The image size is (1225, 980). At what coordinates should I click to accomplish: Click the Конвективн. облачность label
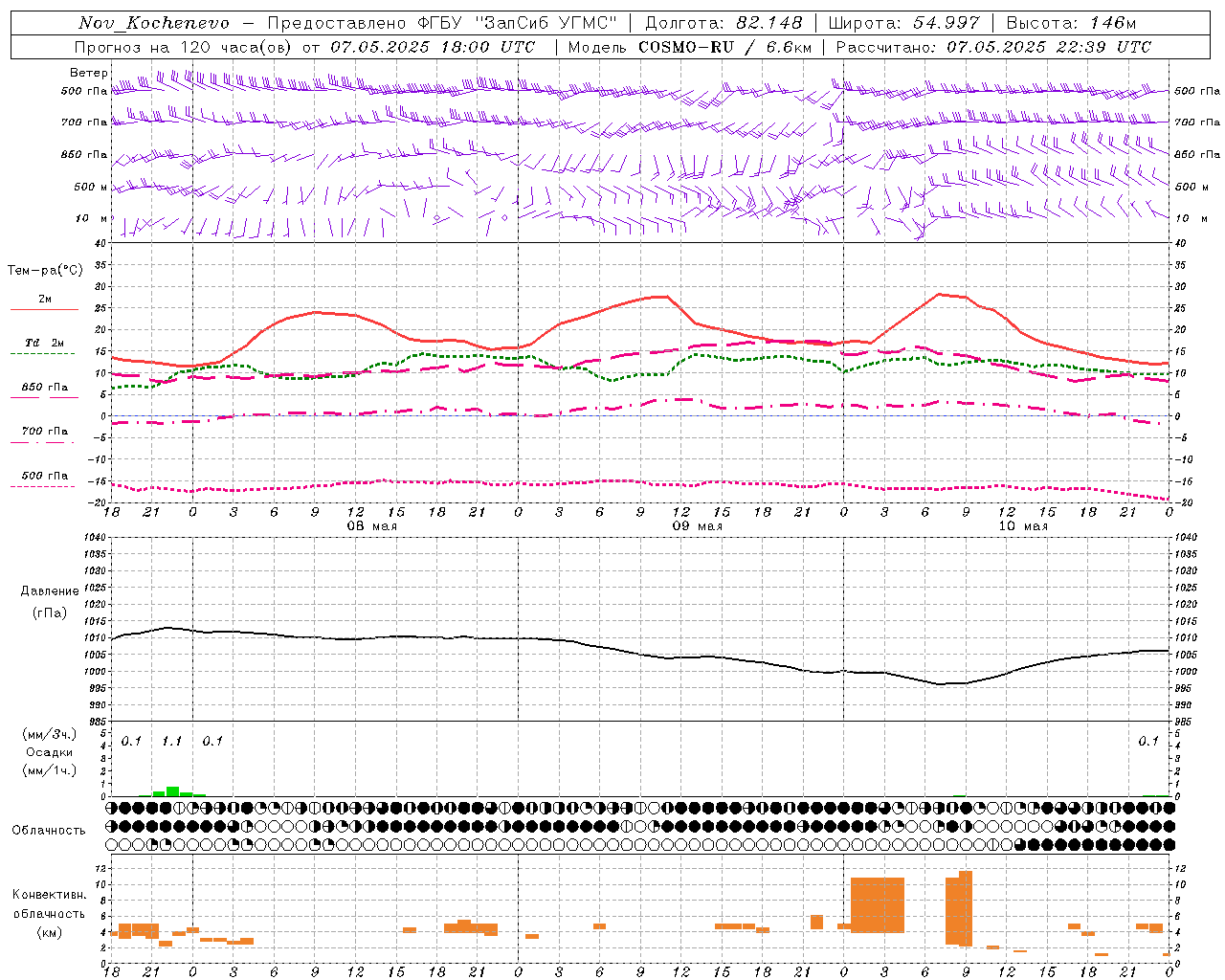click(x=49, y=904)
